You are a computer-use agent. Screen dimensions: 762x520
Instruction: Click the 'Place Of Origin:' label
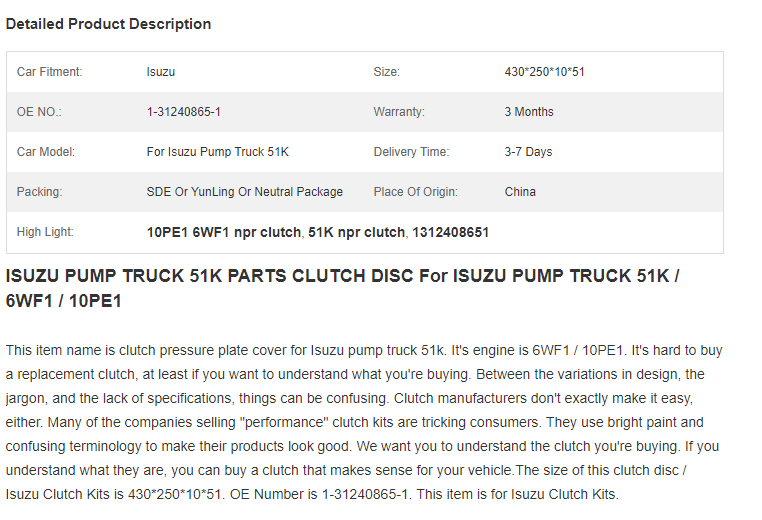point(416,192)
